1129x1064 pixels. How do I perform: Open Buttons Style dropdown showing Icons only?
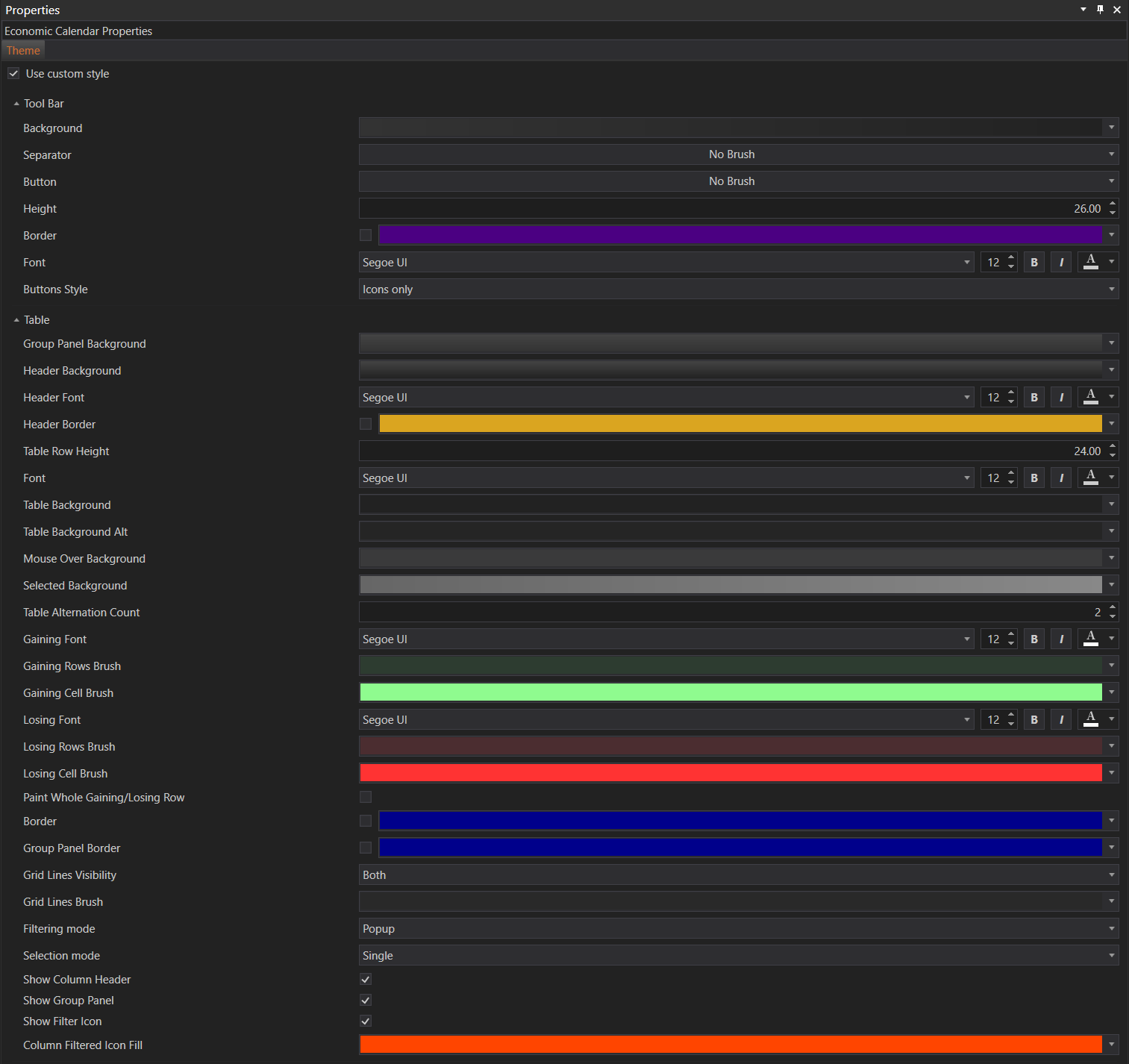738,290
